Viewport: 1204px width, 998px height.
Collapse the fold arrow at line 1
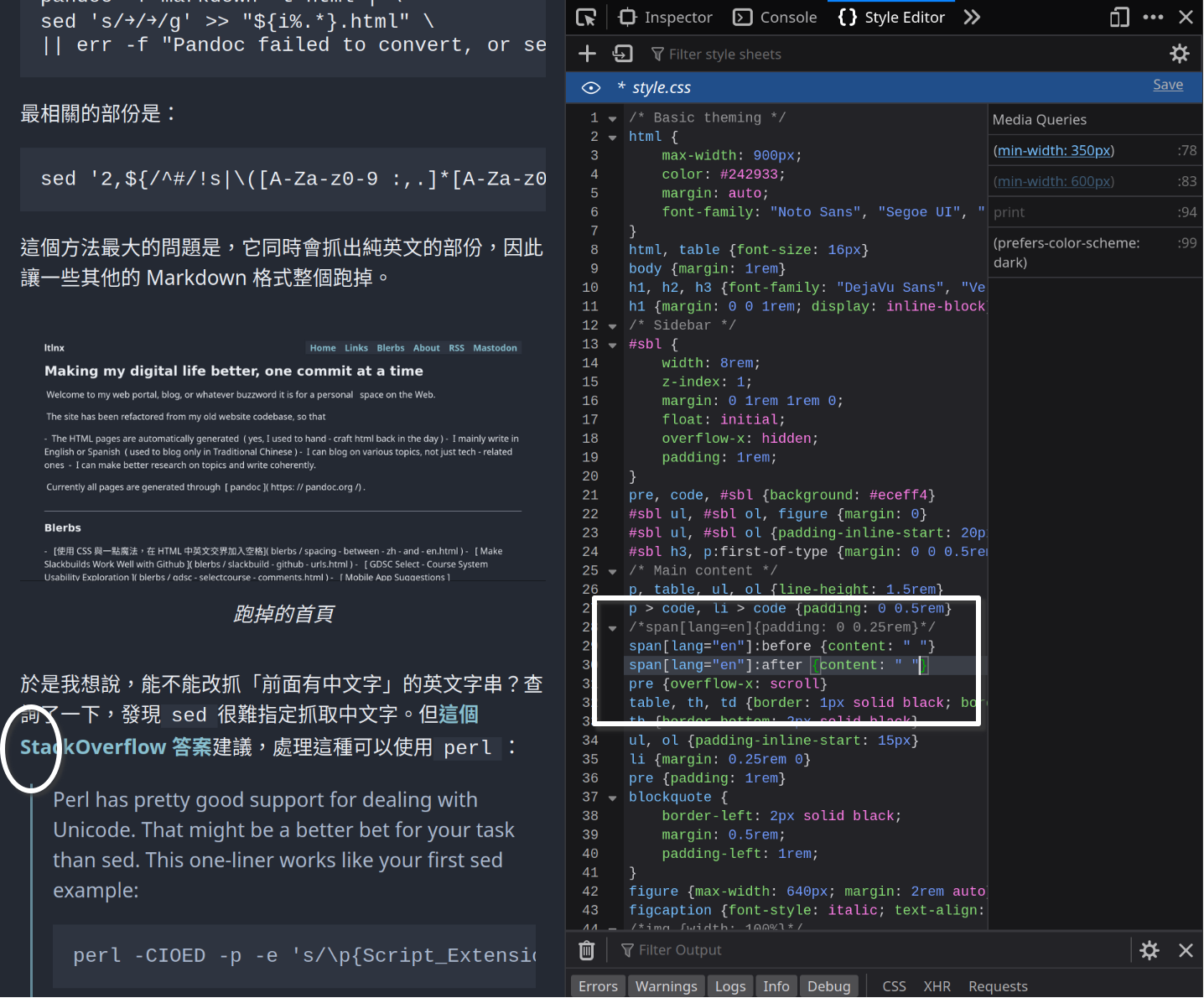(x=612, y=118)
